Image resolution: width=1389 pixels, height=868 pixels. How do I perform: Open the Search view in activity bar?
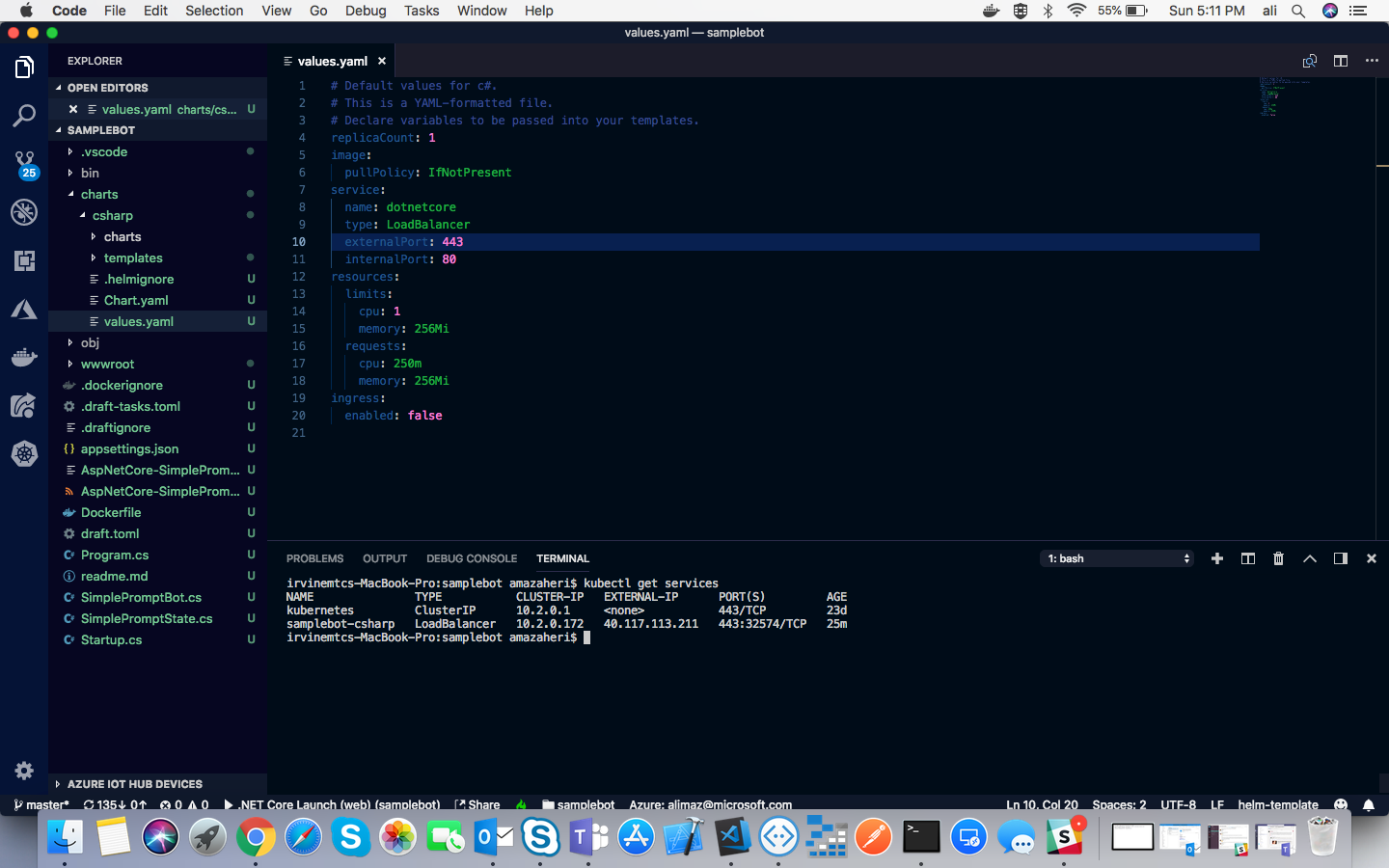(24, 117)
